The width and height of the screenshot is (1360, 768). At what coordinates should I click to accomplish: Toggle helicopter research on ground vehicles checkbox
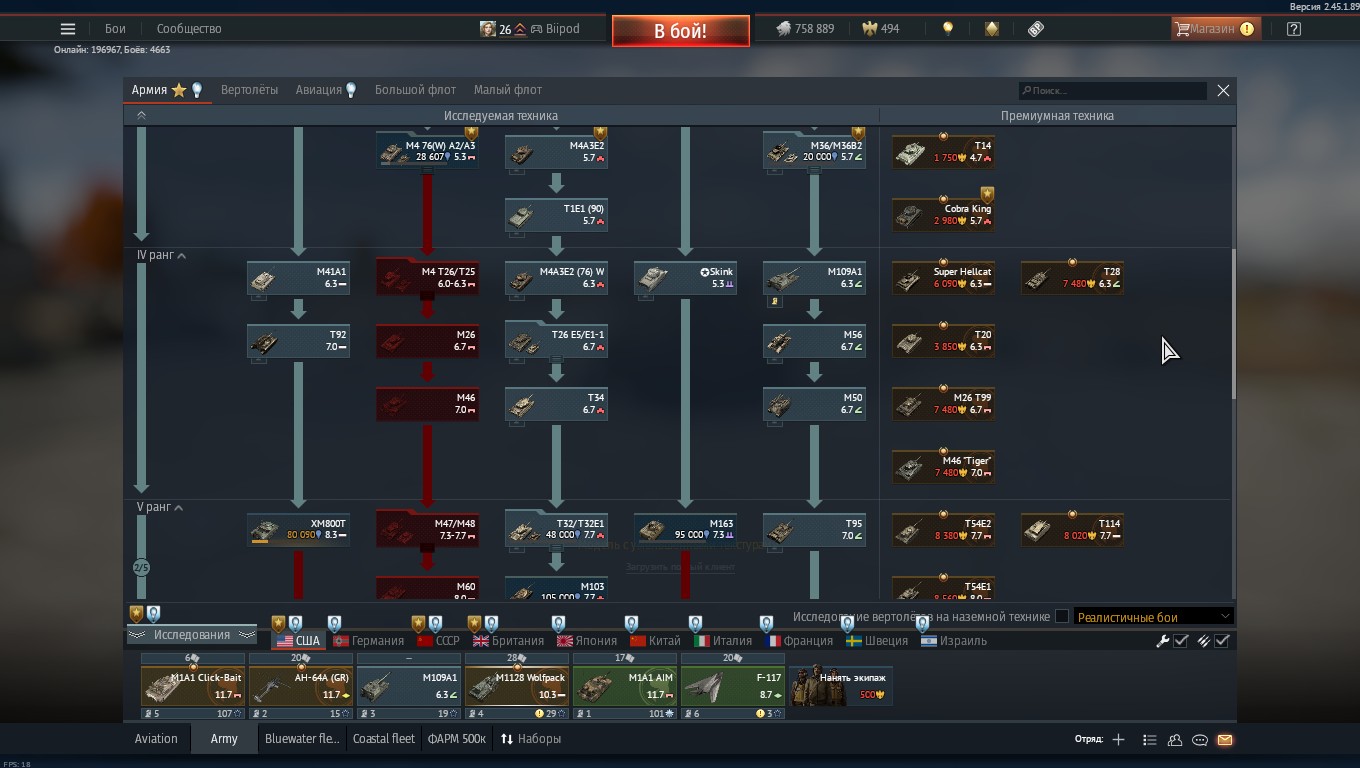click(1062, 617)
